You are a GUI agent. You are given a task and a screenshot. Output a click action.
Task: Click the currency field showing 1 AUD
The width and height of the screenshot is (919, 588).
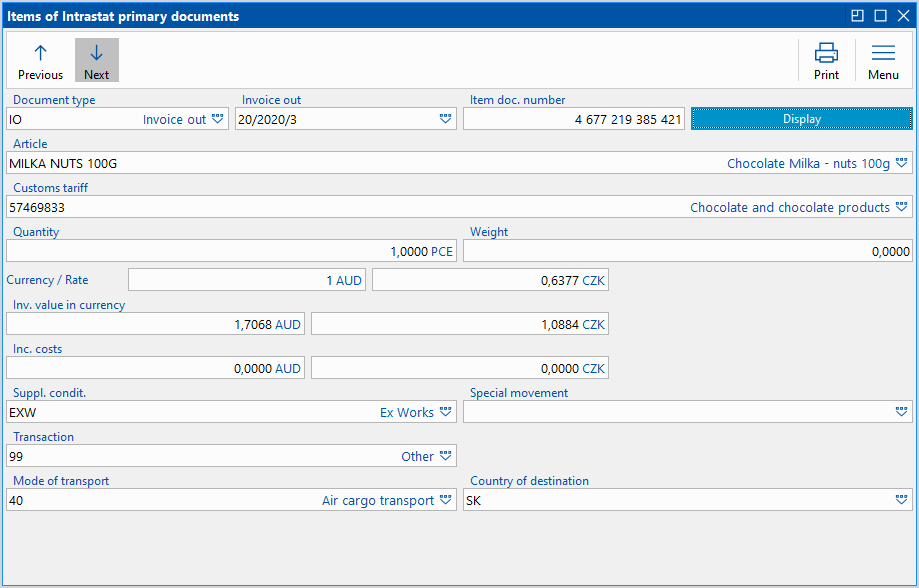click(x=247, y=280)
